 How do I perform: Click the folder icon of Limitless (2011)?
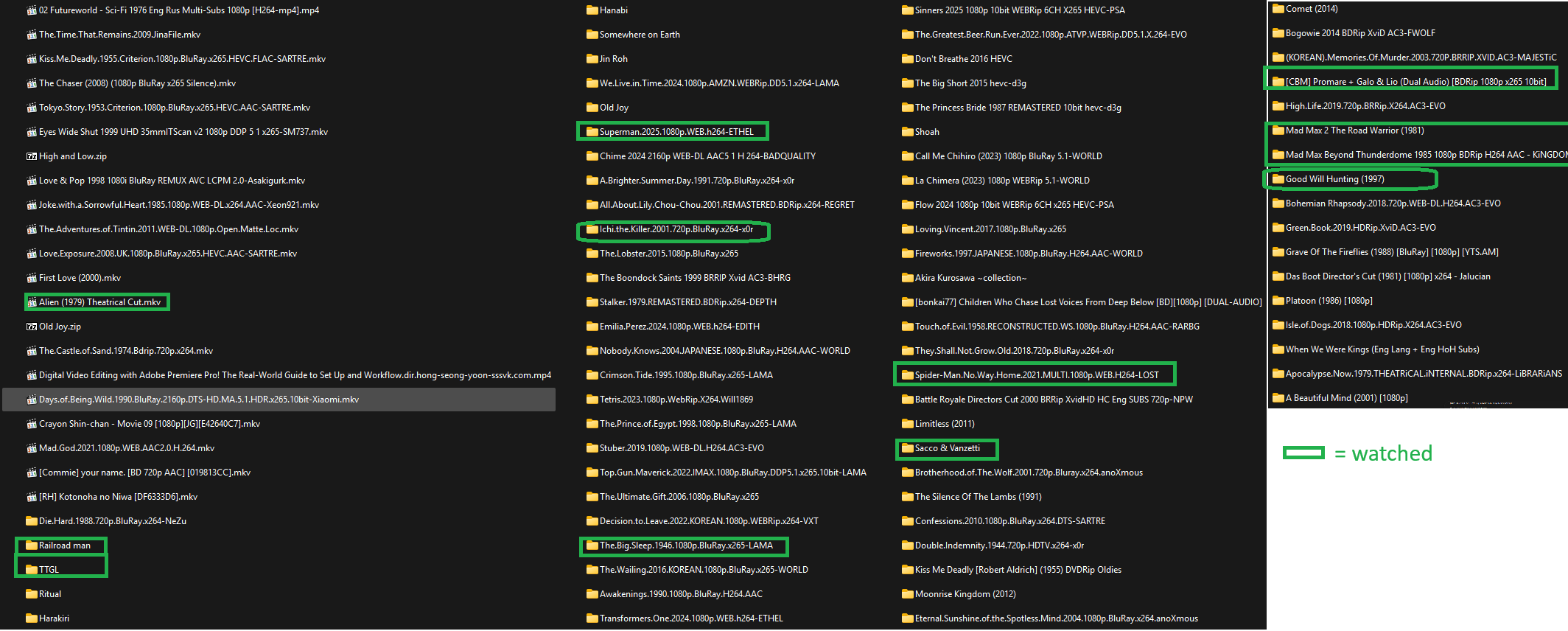[908, 424]
